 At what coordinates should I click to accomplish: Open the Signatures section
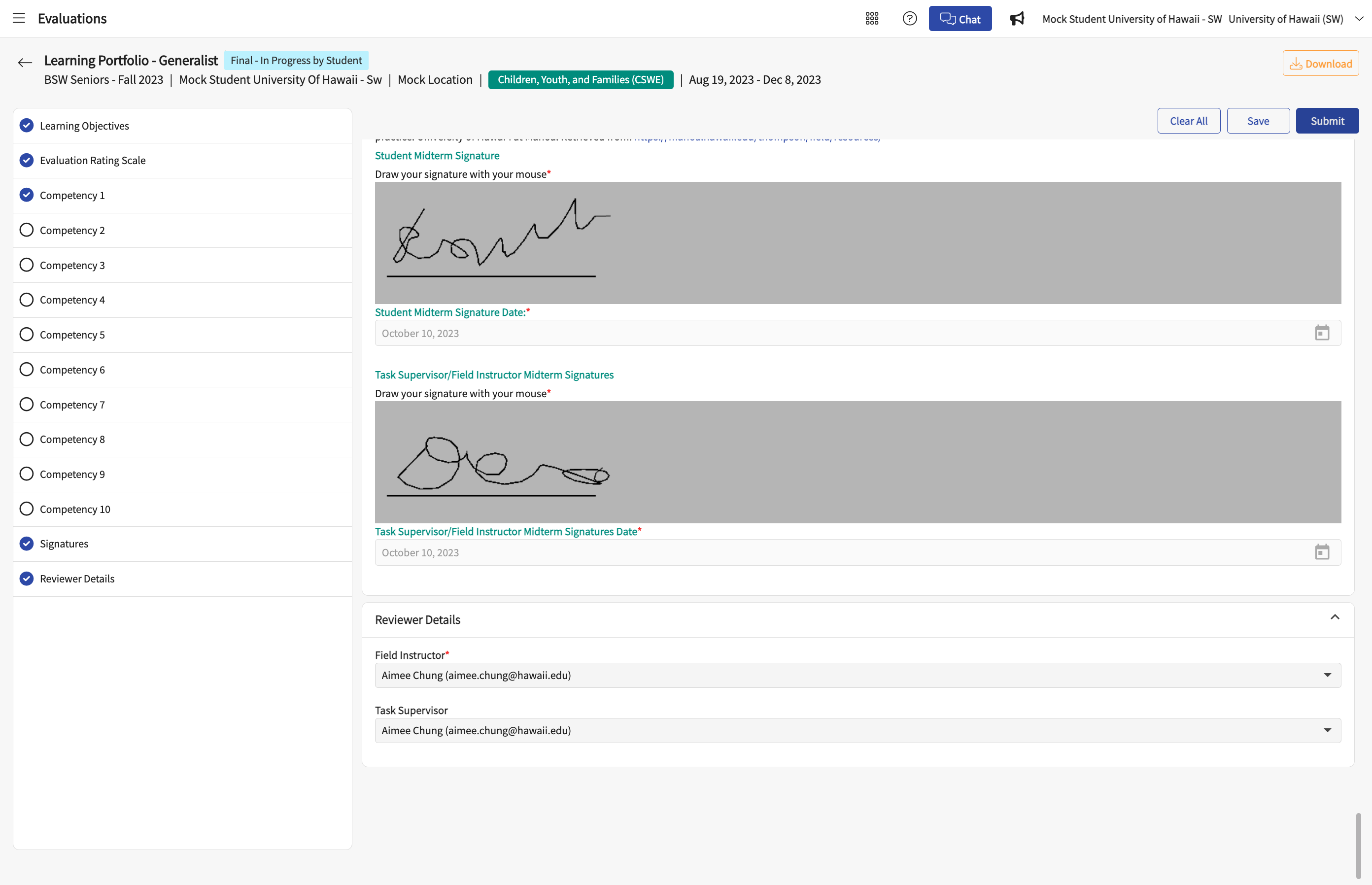(182, 544)
